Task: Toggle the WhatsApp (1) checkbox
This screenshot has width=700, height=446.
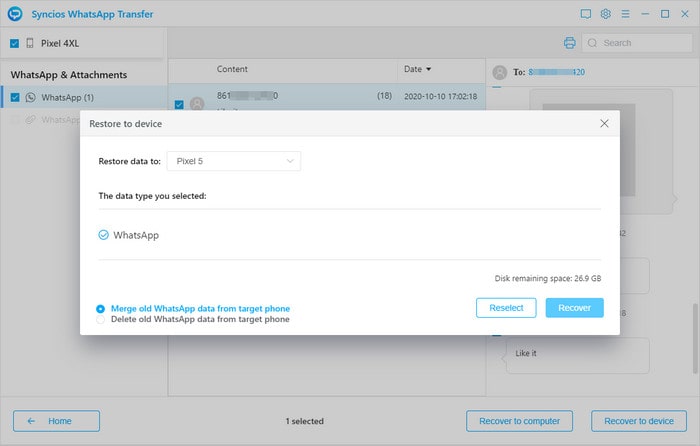Action: 15,97
